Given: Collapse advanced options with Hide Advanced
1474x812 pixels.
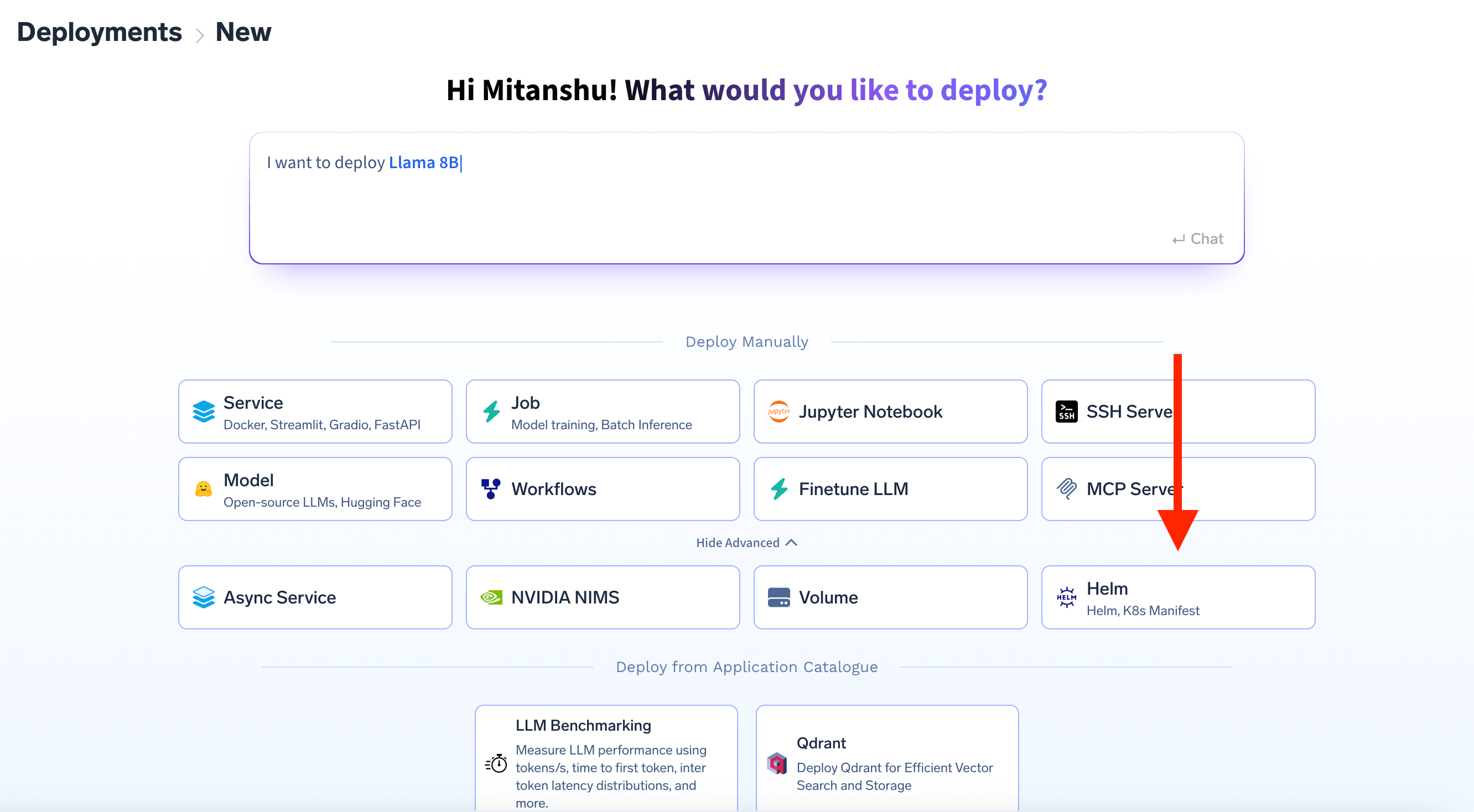Looking at the screenshot, I should [x=747, y=543].
